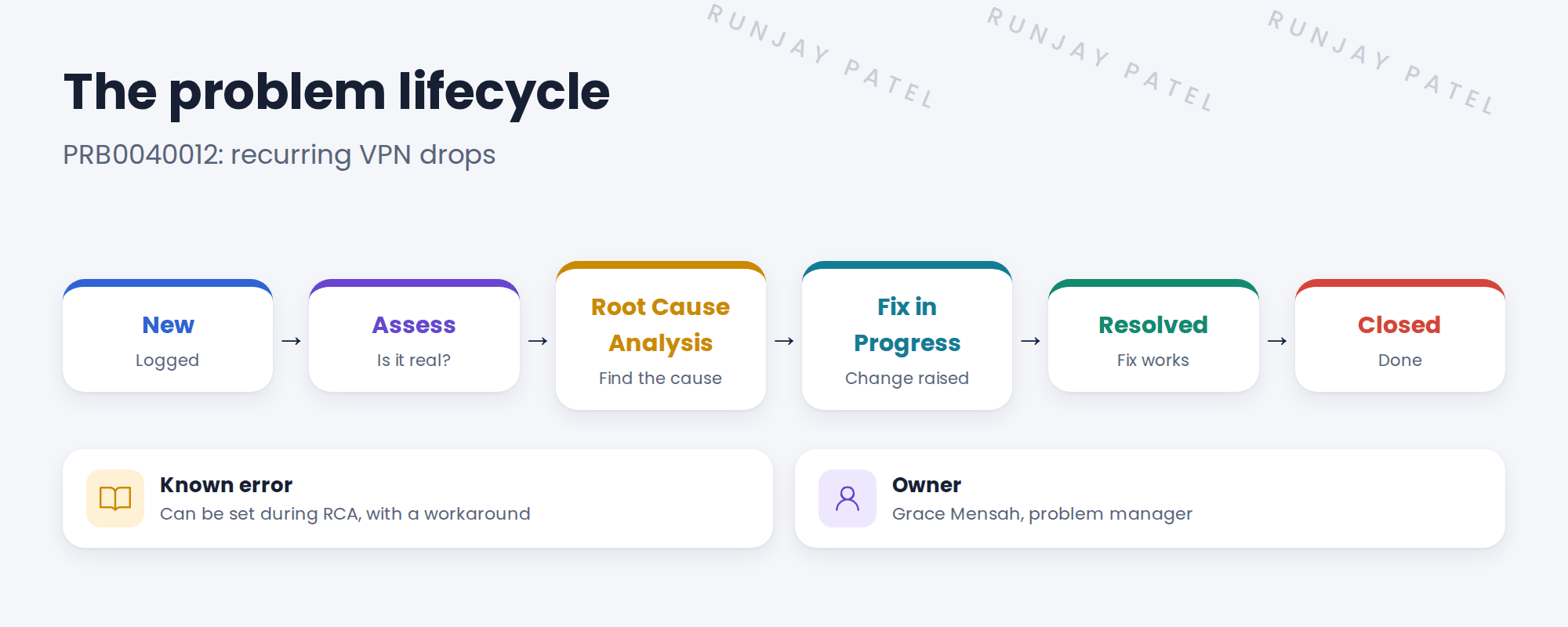1568x627 pixels.
Task: Select the Assess stage card
Action: pos(414,335)
